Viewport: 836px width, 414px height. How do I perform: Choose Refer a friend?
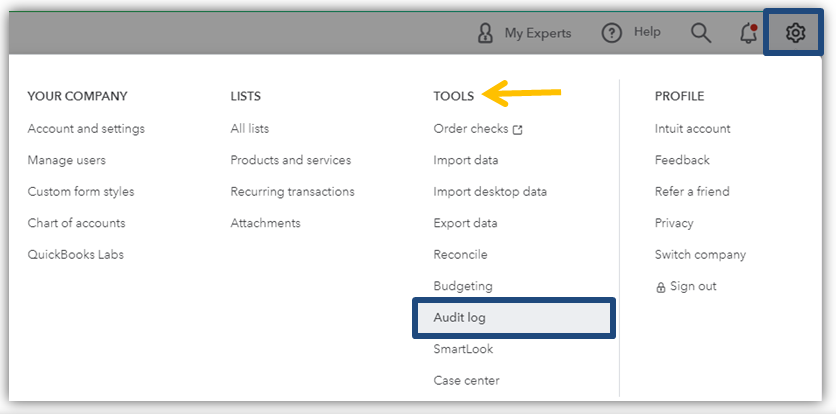pos(692,192)
